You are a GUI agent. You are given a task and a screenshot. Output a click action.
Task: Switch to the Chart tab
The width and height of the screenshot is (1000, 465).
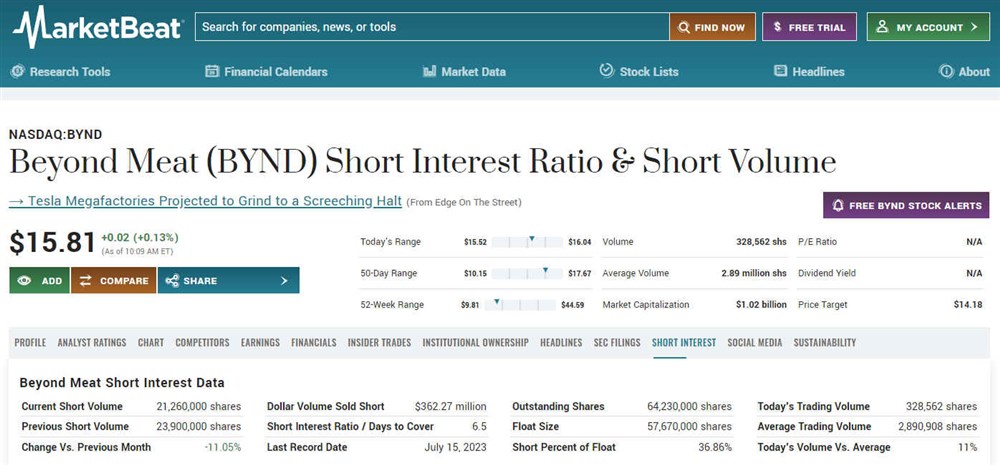click(151, 343)
